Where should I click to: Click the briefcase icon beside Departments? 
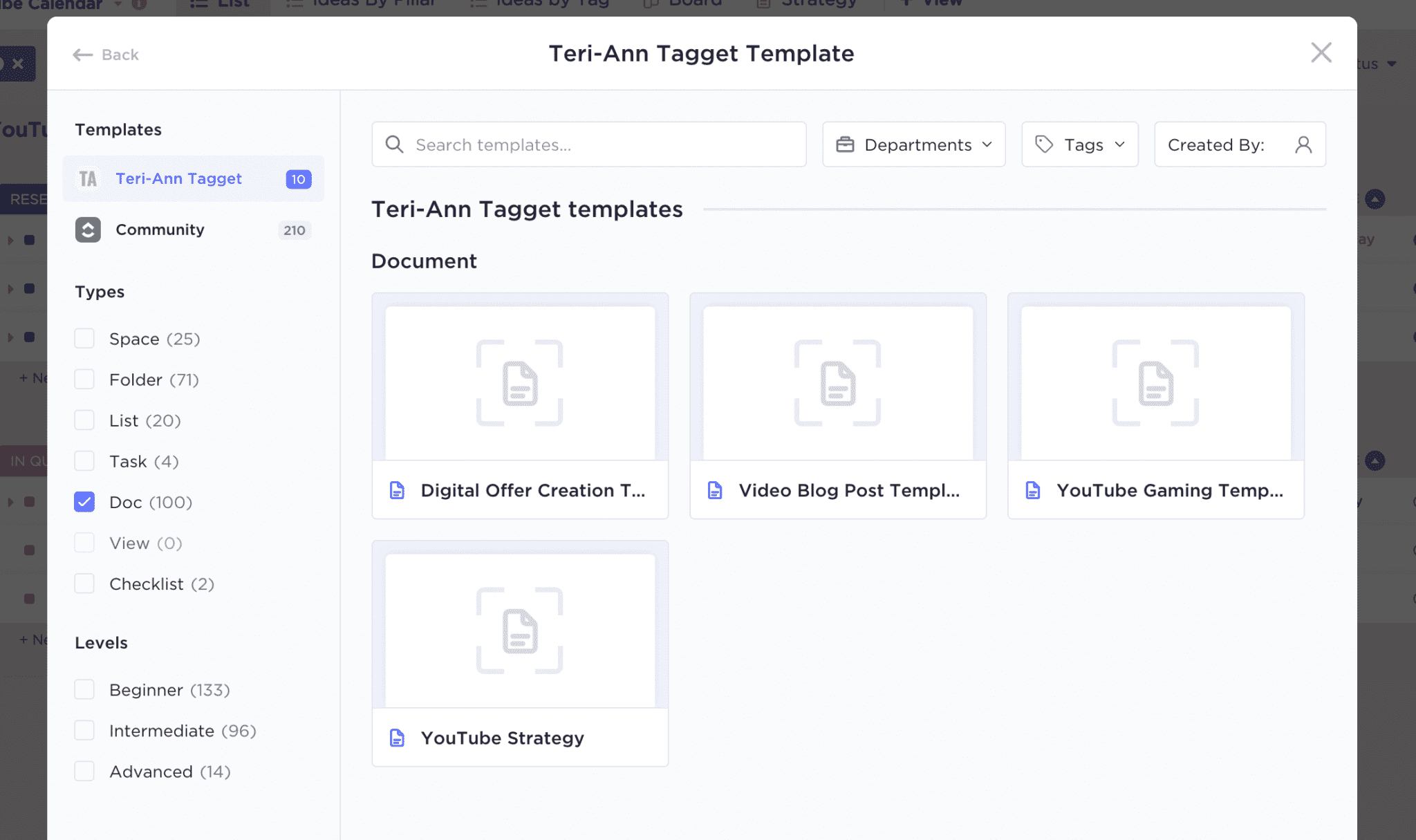846,144
